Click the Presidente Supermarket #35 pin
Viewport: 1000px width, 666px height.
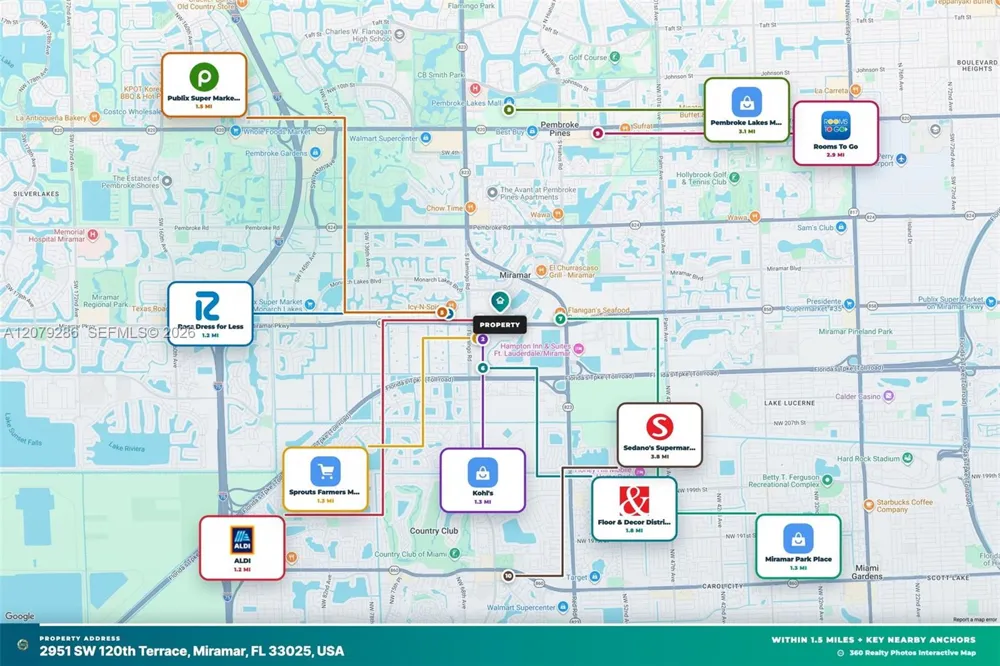pyautogui.click(x=849, y=304)
